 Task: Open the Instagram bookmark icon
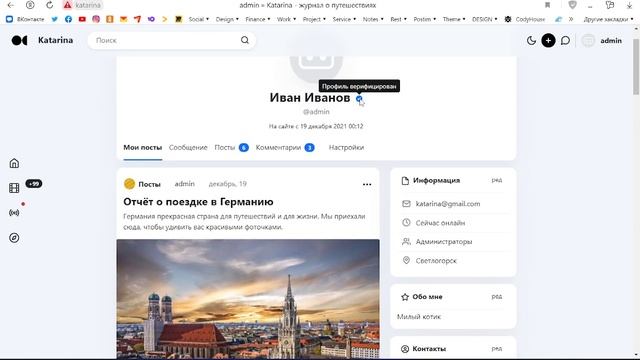tap(96, 19)
